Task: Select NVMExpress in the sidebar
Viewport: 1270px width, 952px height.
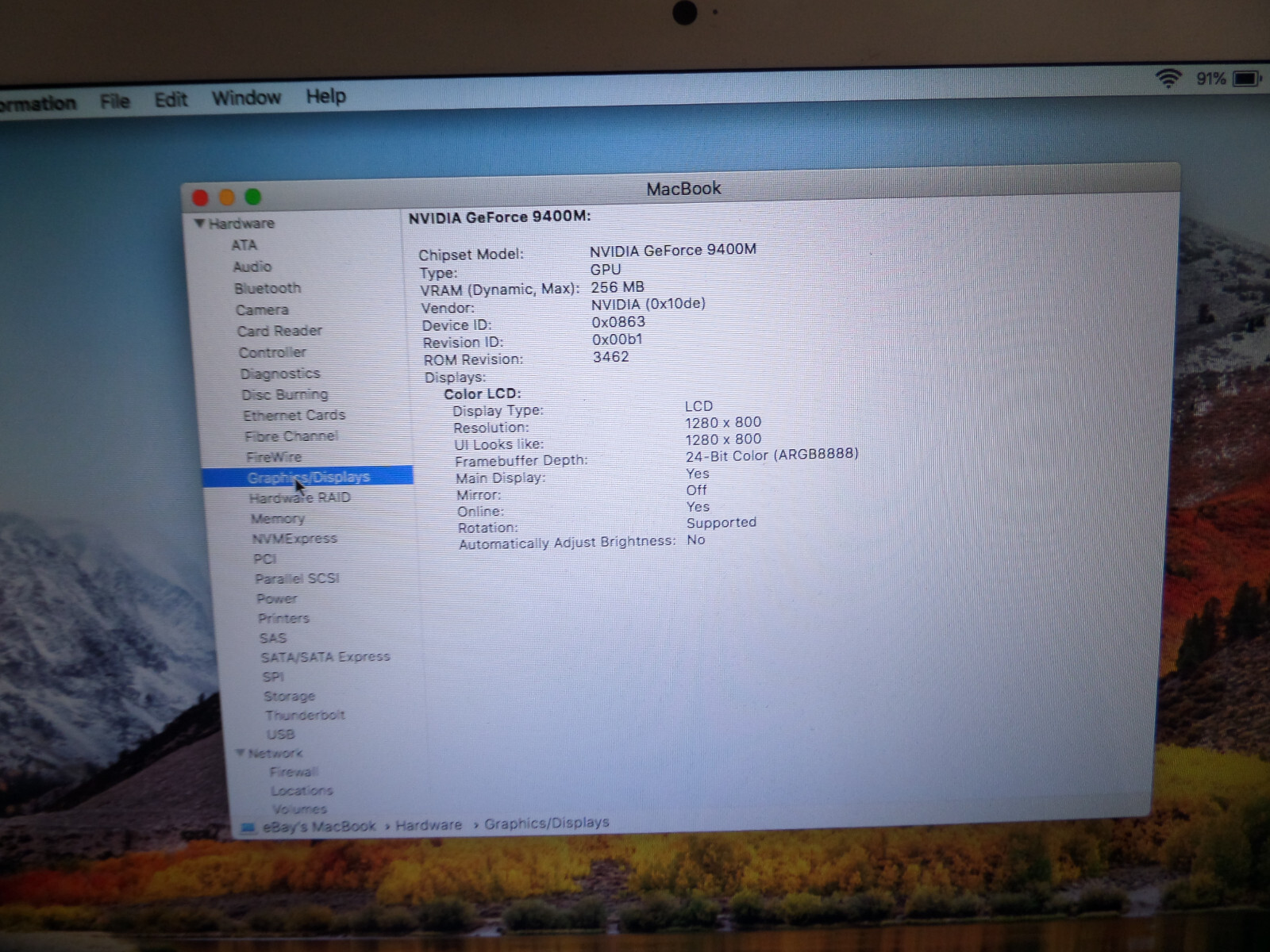Action: (x=294, y=539)
